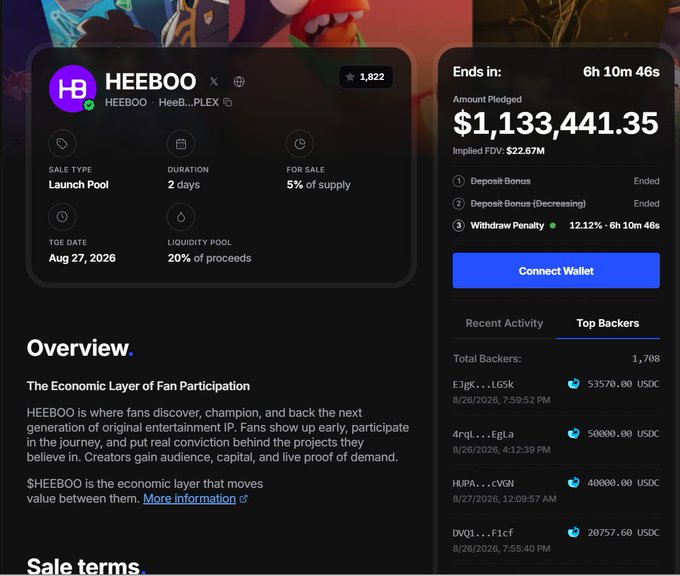
Task: Click the Liquidity Pool droplet icon
Action: [181, 217]
